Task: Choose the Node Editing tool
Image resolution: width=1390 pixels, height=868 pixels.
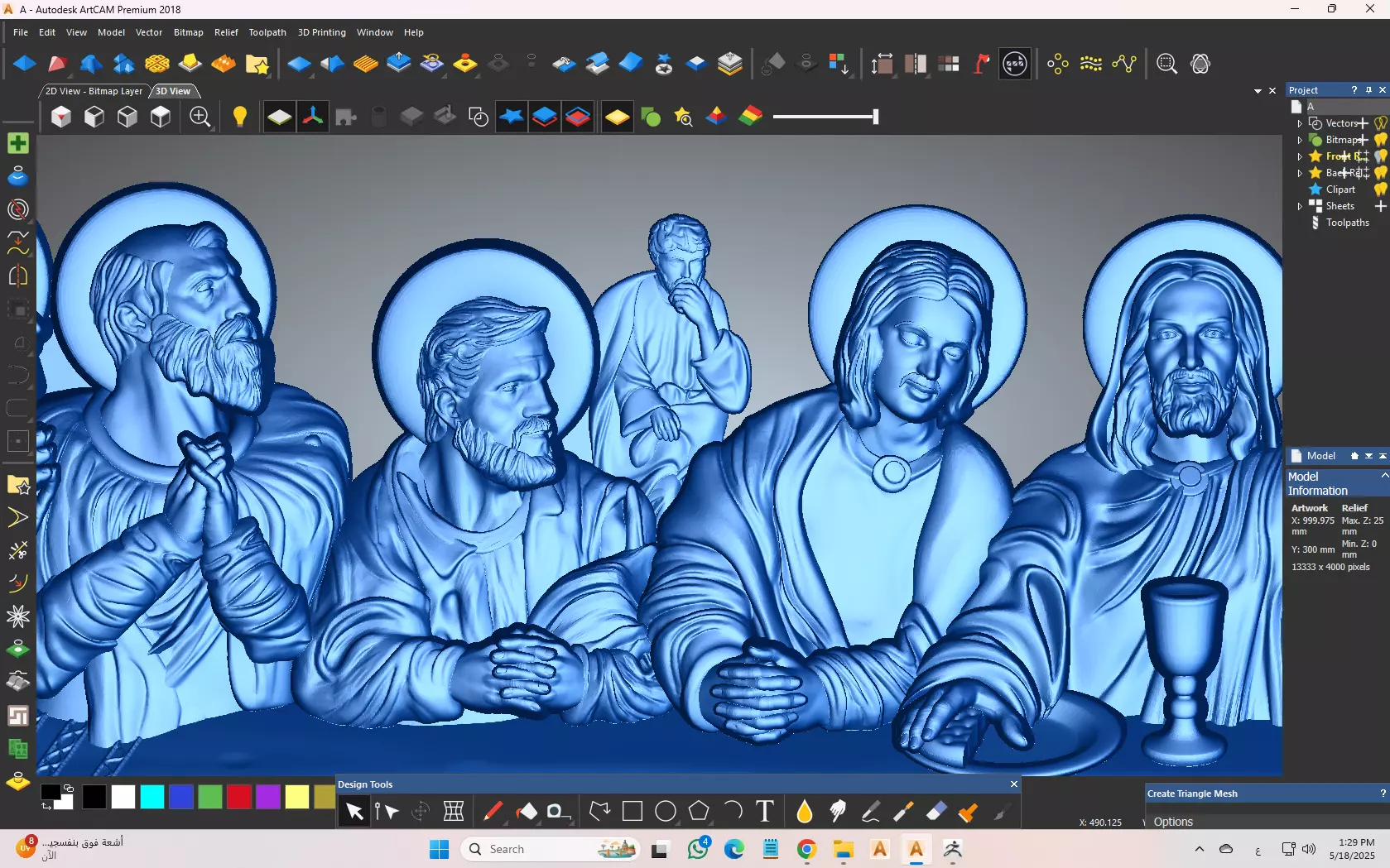Action: (387, 812)
